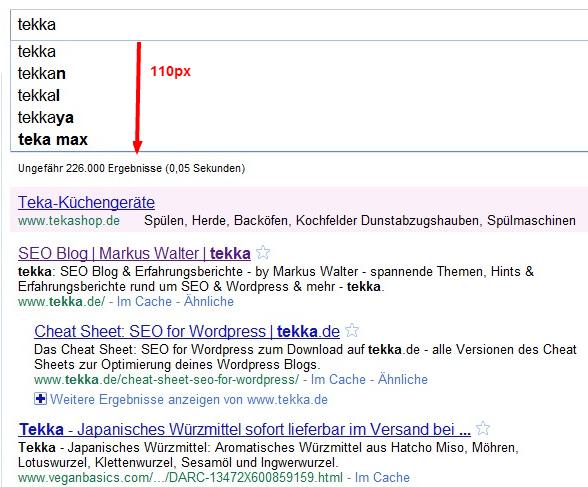Screen dimensions: 588x487
Task: Open Ähnliche for www.tekka.de/ result
Action: click(x=209, y=301)
